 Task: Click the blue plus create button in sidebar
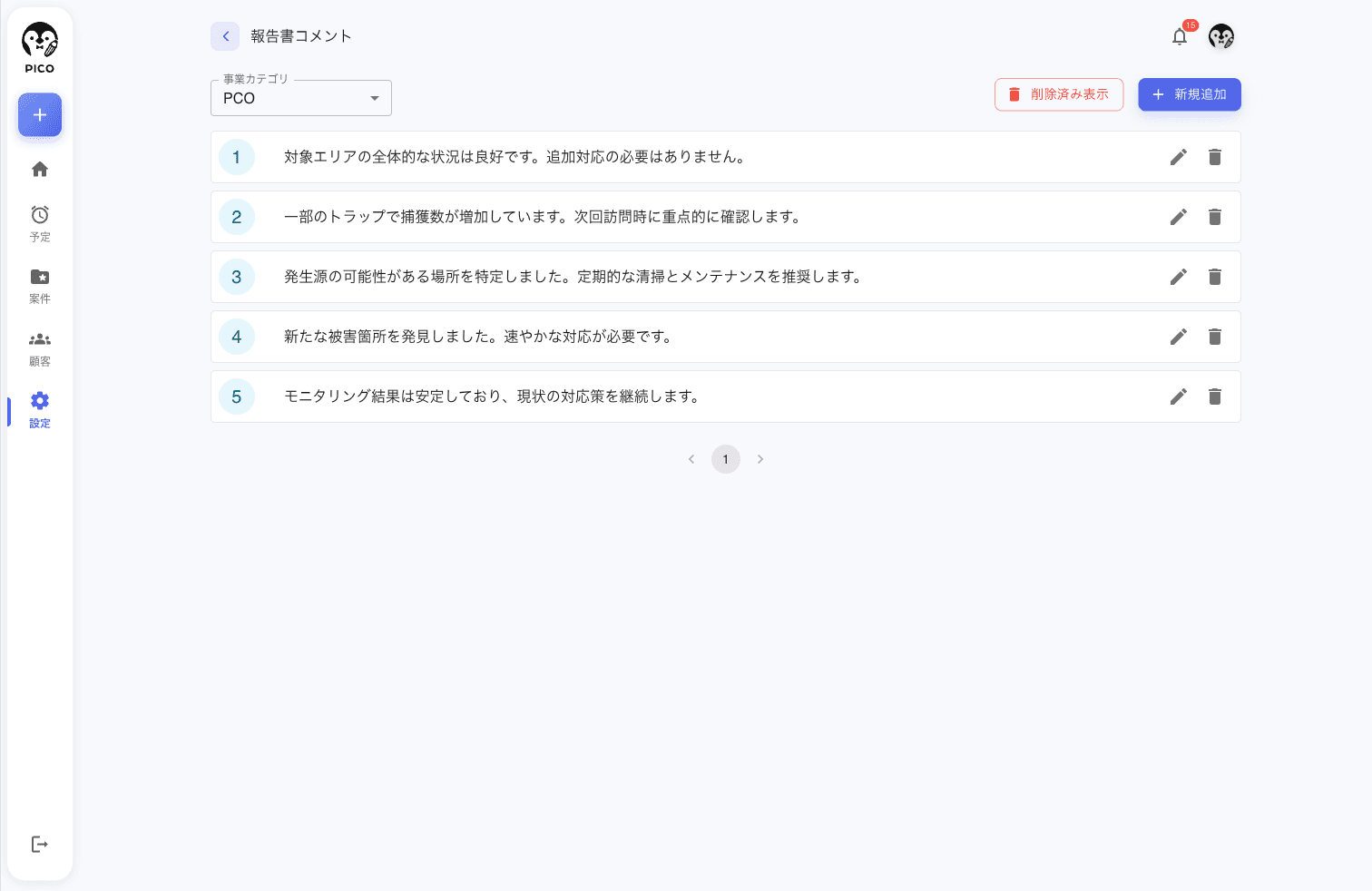click(x=40, y=115)
